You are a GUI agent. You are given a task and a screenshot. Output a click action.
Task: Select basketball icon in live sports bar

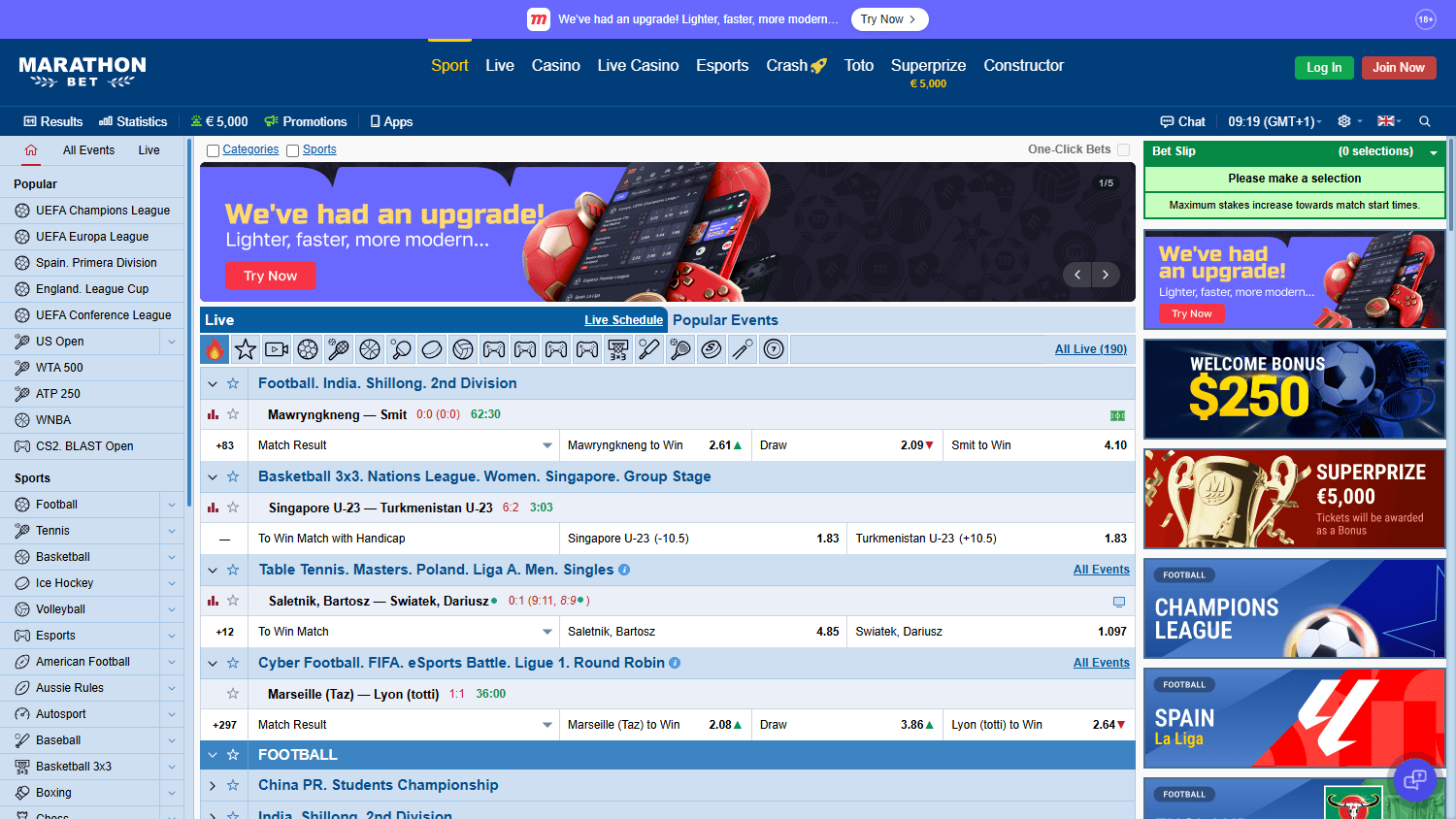(370, 349)
